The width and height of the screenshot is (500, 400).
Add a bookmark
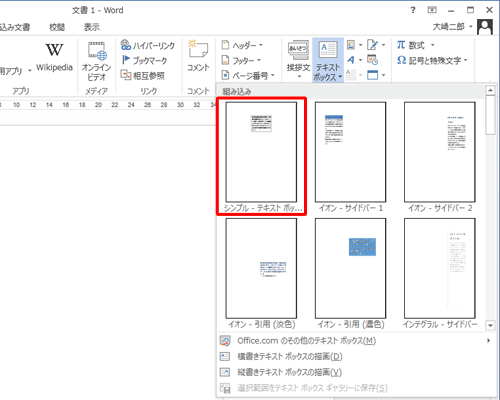pyautogui.click(x=144, y=60)
